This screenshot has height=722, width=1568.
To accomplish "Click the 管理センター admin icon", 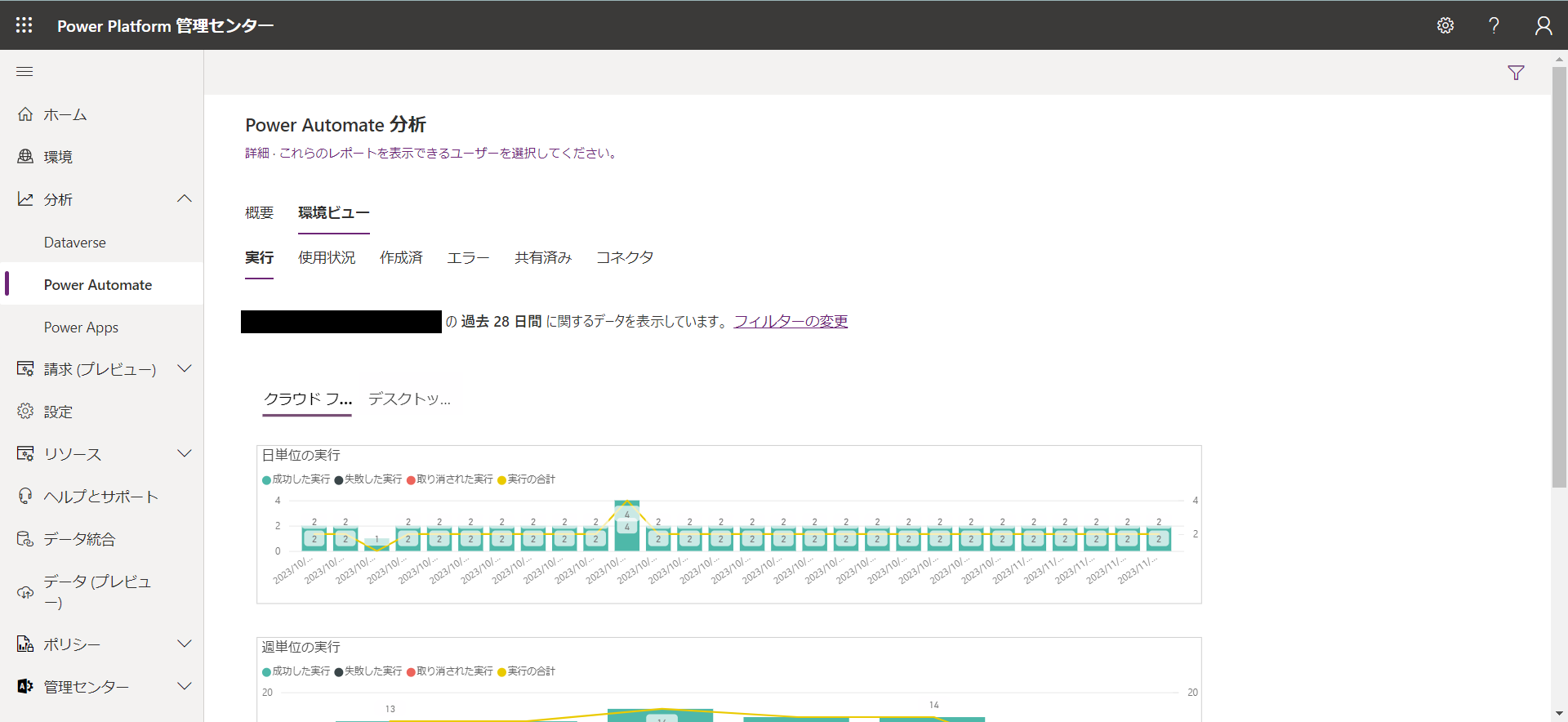I will [x=25, y=686].
